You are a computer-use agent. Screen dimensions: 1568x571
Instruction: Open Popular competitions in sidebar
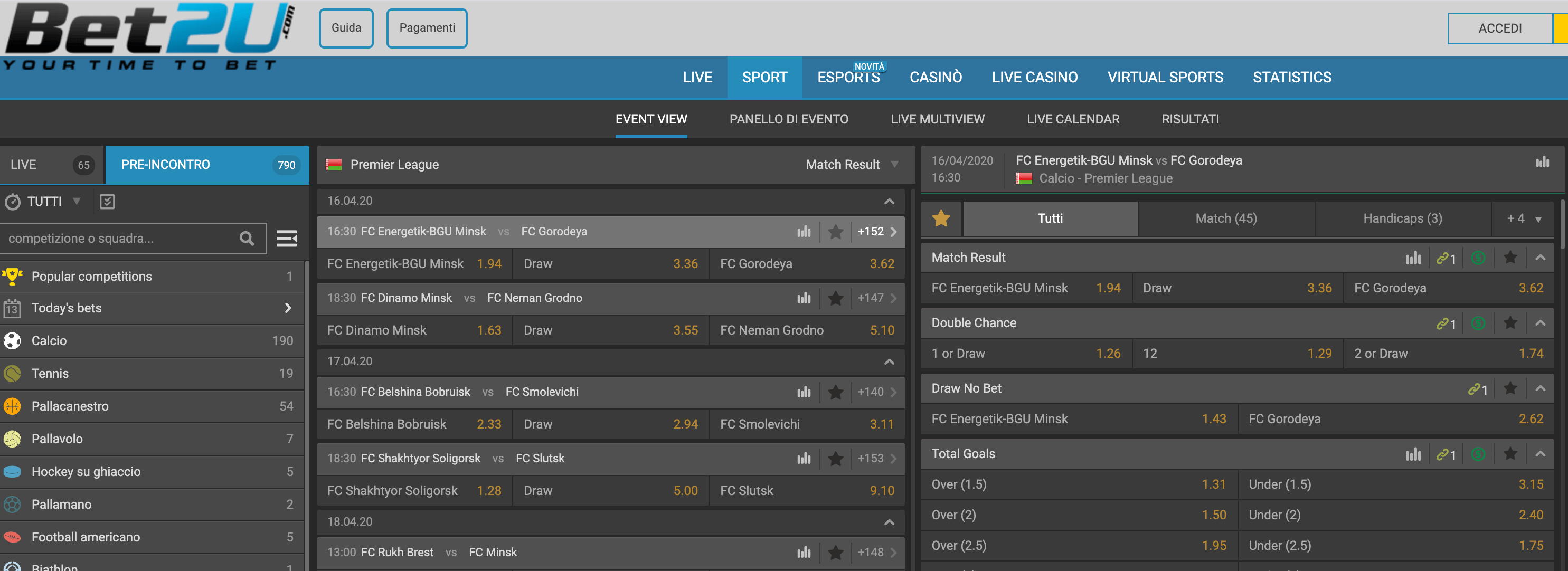click(152, 277)
